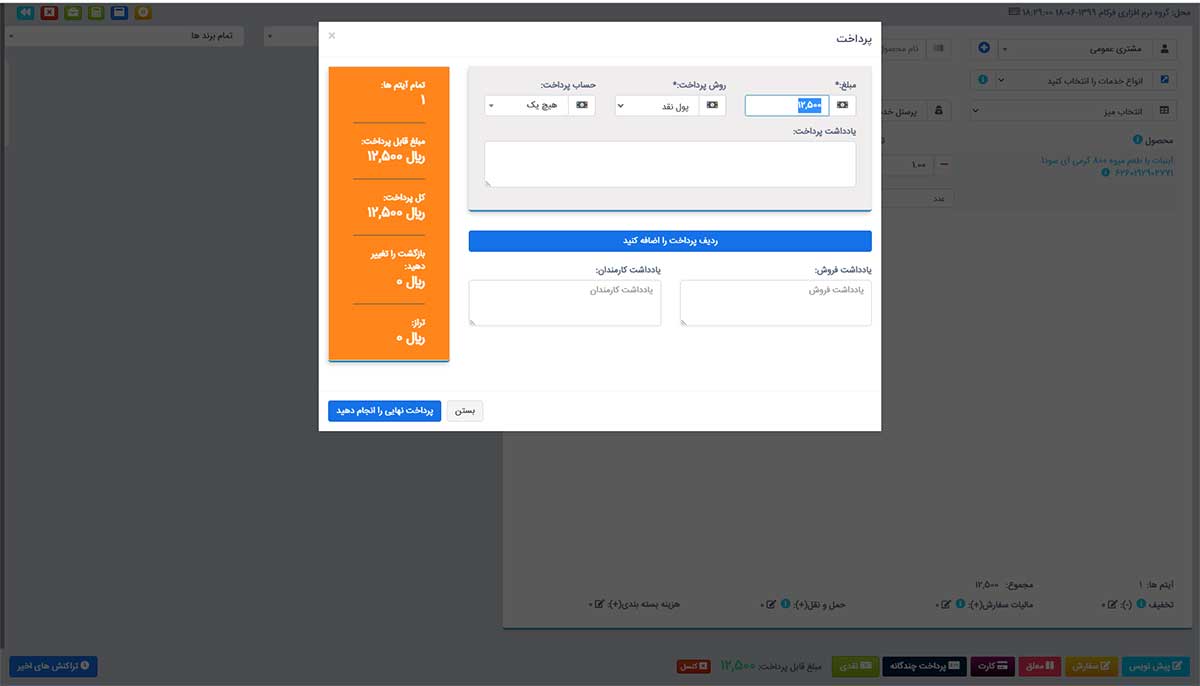This screenshot has width=1200, height=686.
Task: Click the green briefcase icon in top toolbar
Action: [x=72, y=13]
